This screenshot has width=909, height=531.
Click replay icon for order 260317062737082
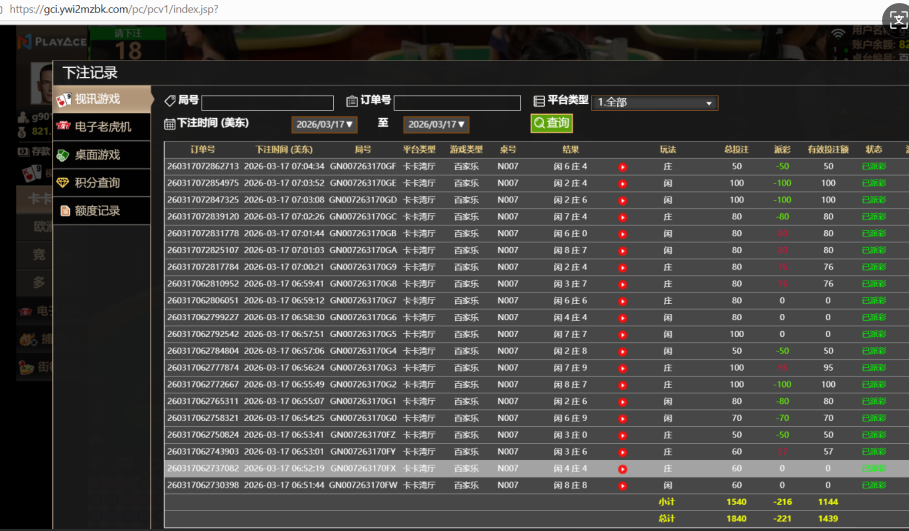[622, 468]
